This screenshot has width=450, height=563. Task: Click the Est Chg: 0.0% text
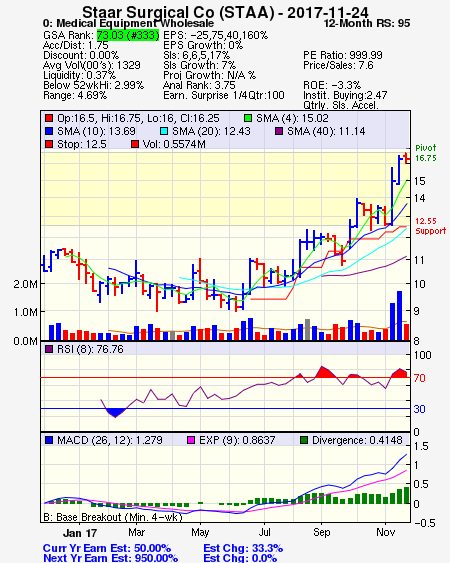point(240,558)
